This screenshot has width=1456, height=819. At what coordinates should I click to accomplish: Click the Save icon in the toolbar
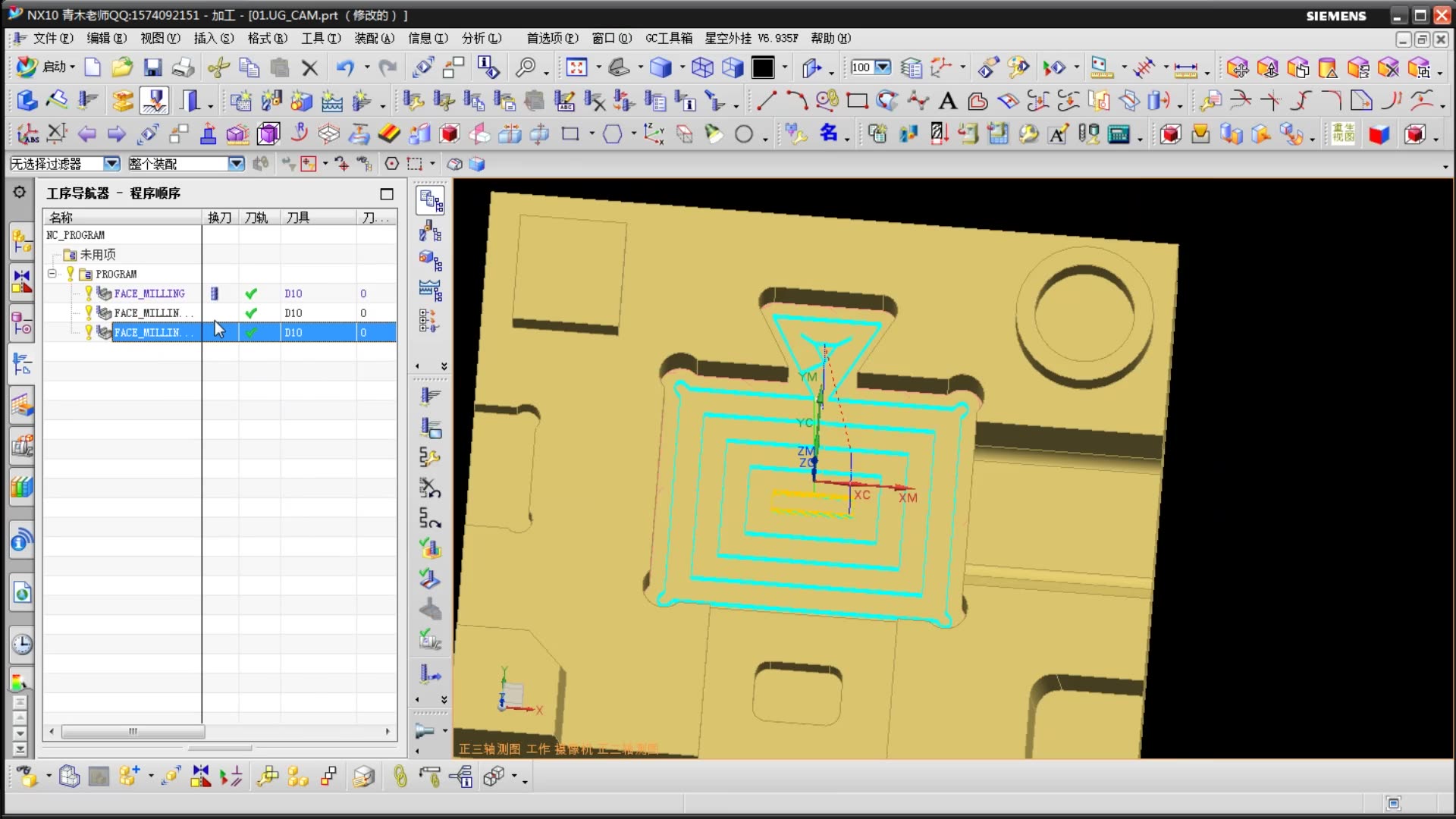[x=152, y=68]
